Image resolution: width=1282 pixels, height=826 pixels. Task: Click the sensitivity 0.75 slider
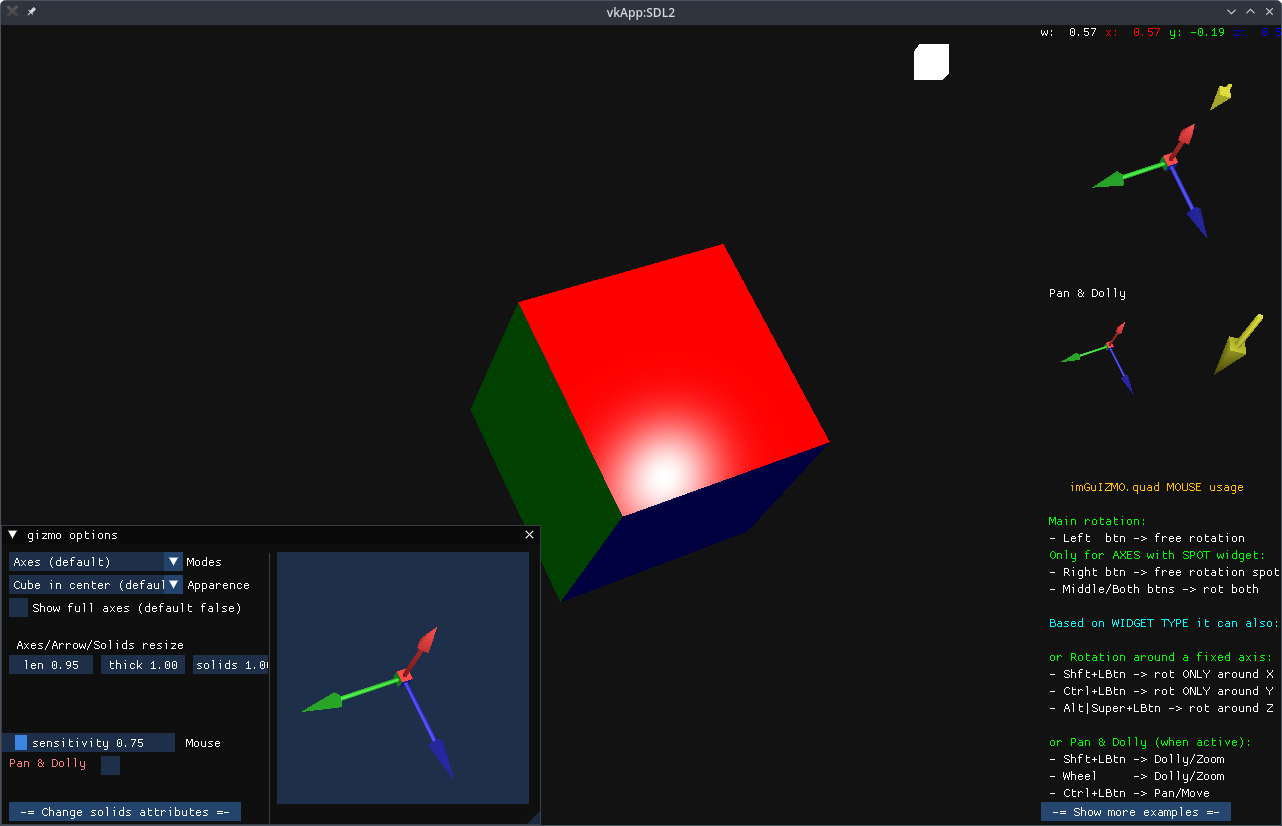tap(88, 743)
